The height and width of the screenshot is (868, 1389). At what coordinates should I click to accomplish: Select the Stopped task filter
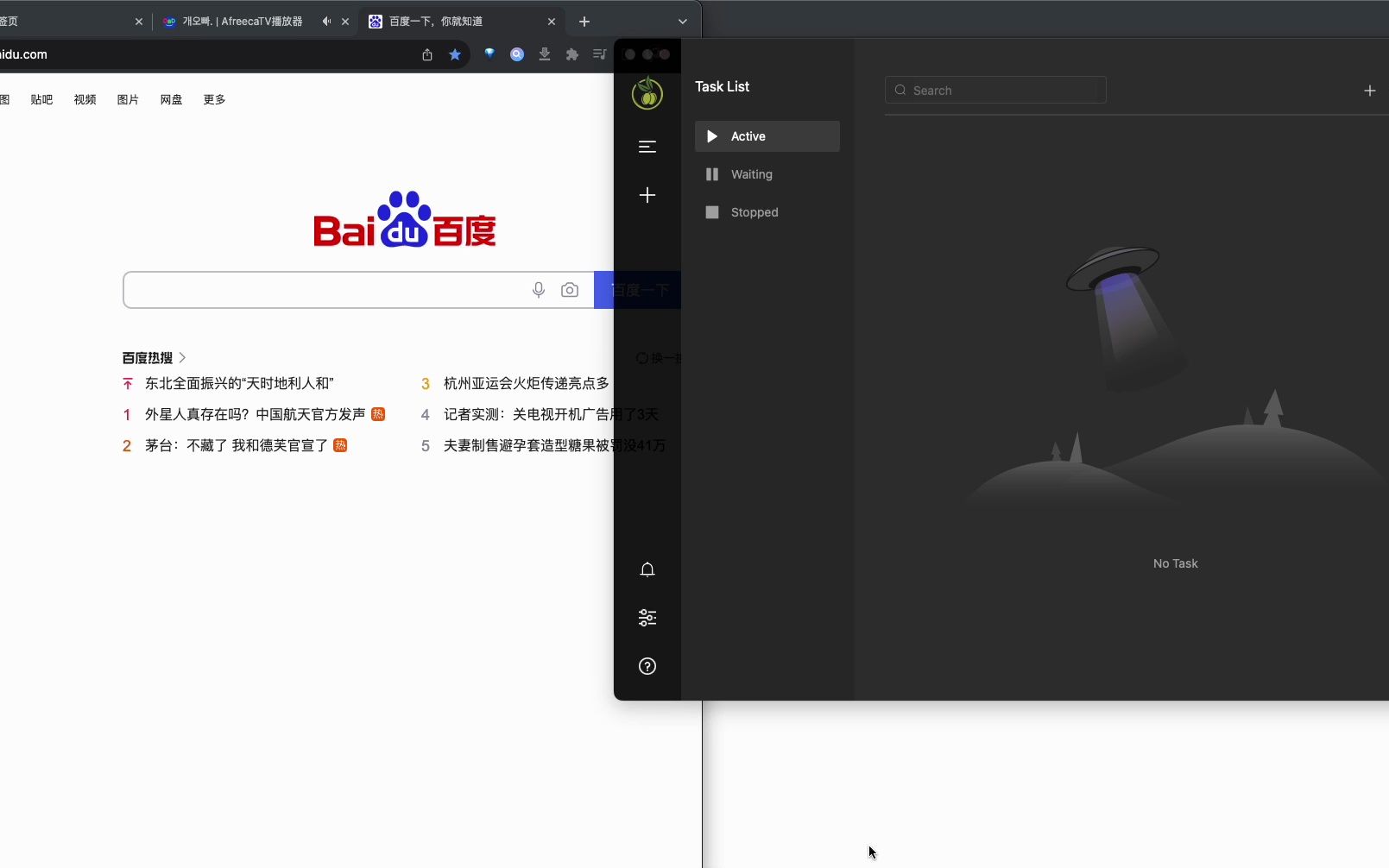[767, 212]
